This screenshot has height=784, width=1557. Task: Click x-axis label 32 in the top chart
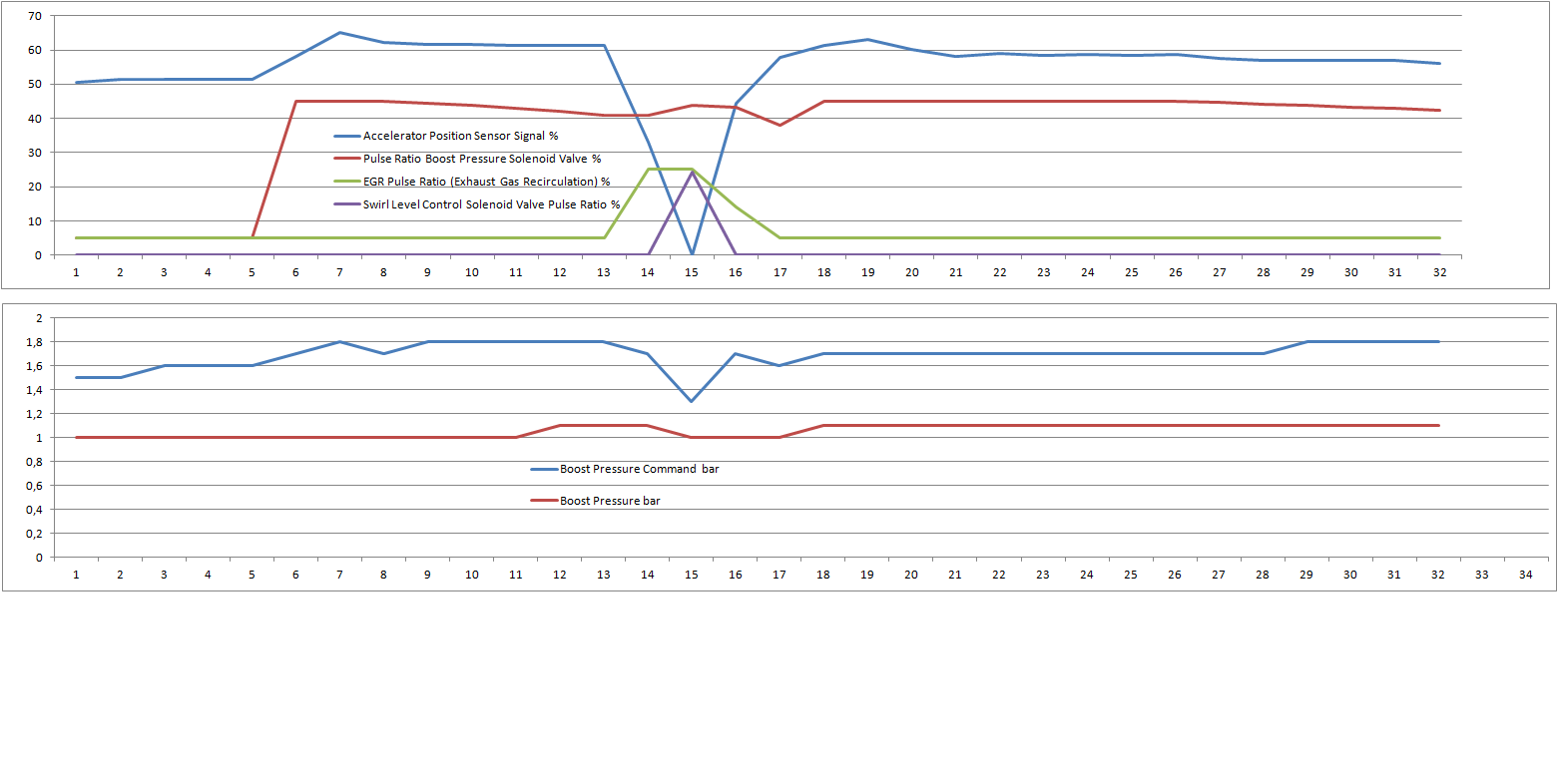(1438, 272)
